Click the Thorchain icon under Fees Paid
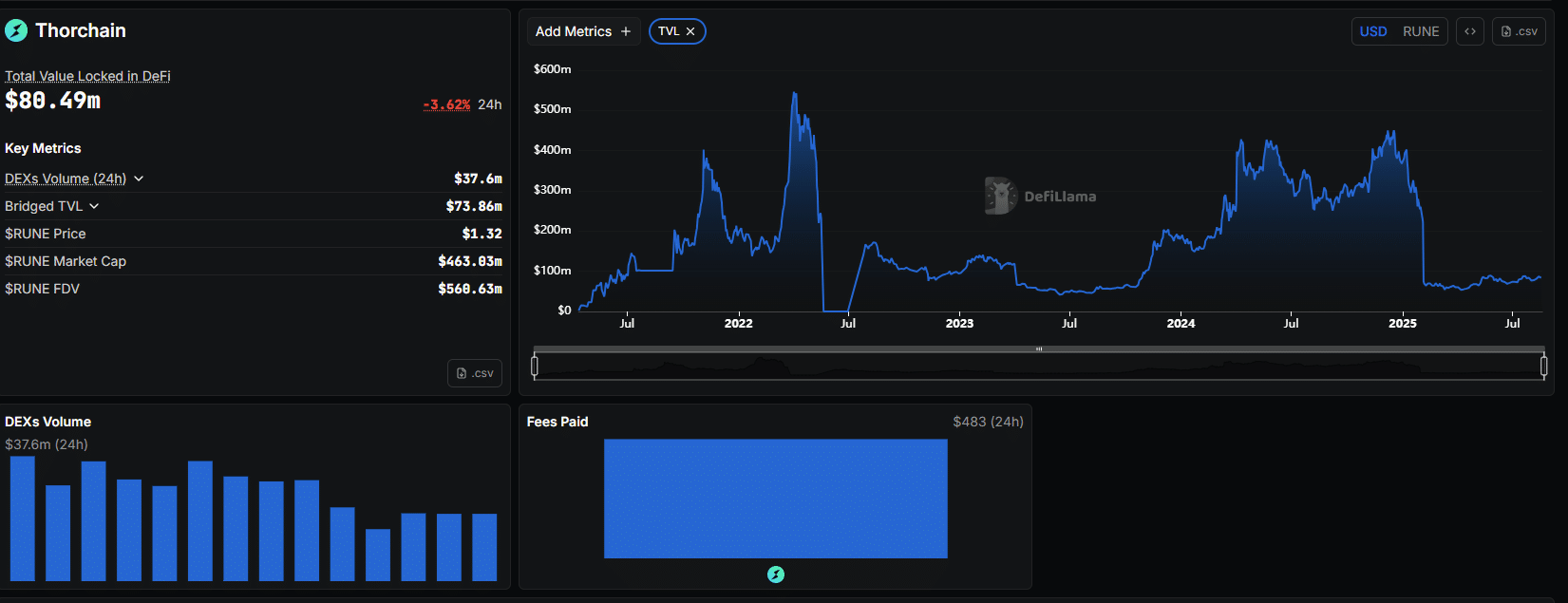 point(776,575)
